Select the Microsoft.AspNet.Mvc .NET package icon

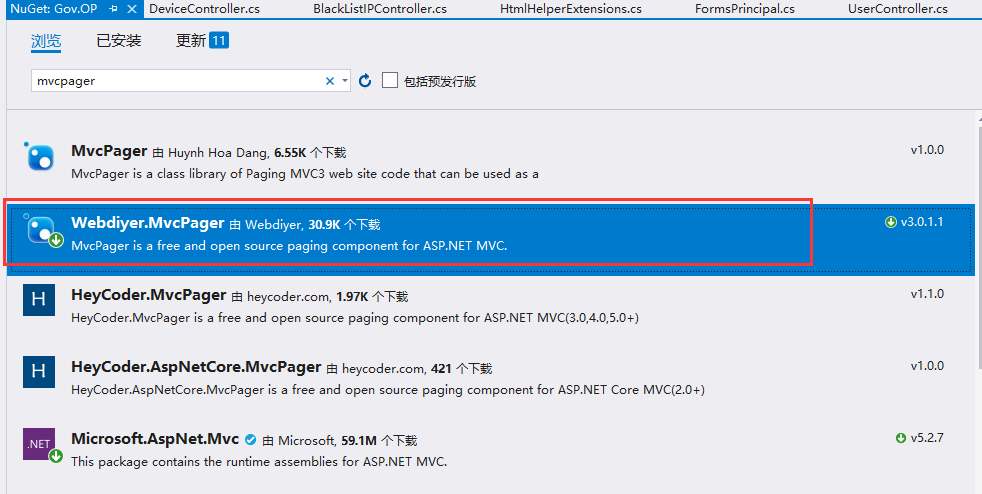coord(41,445)
